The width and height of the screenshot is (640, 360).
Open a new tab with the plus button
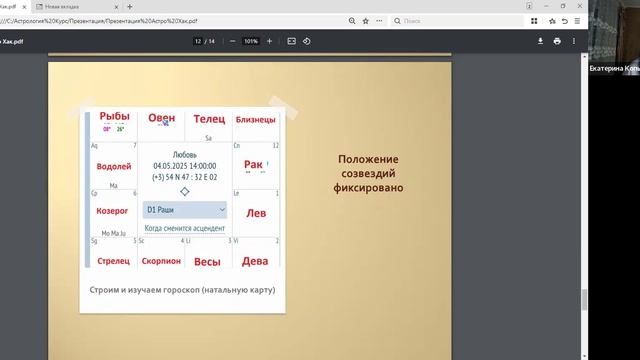point(130,7)
